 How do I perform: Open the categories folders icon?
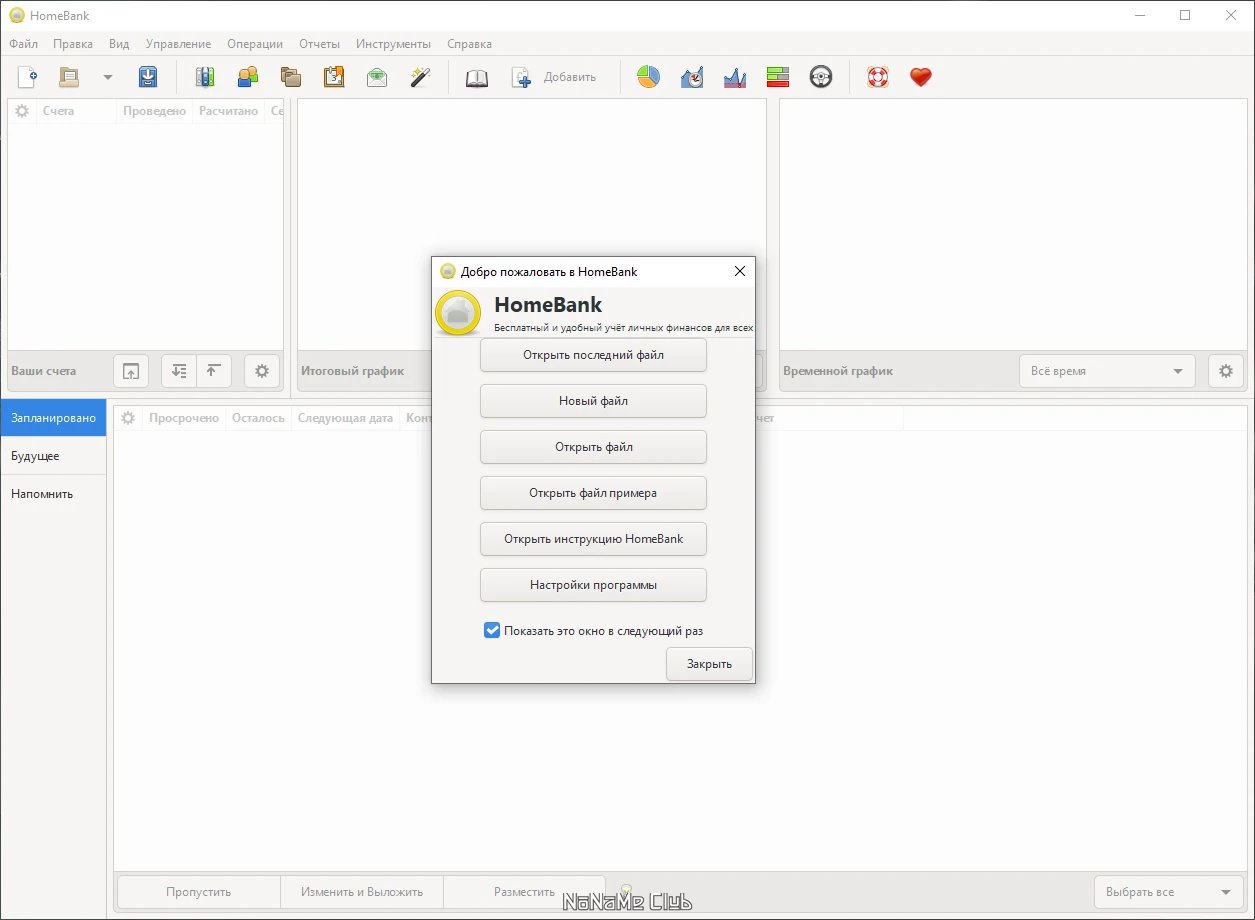pos(291,77)
